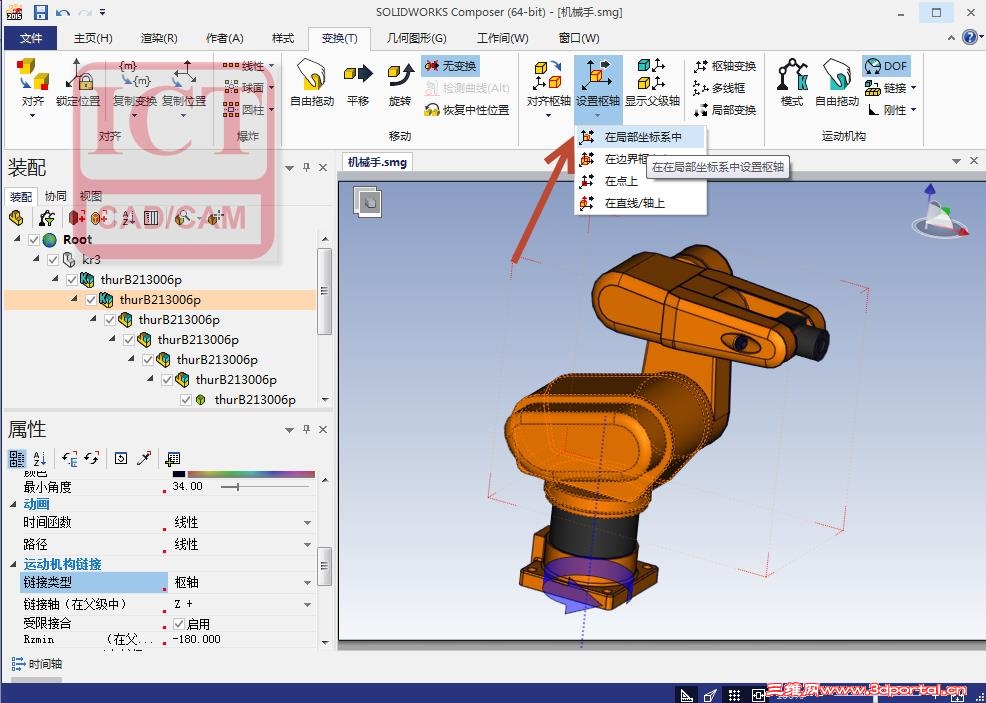Click the 时间轴 (Timeline) panel button
The image size is (986, 703).
(36, 663)
